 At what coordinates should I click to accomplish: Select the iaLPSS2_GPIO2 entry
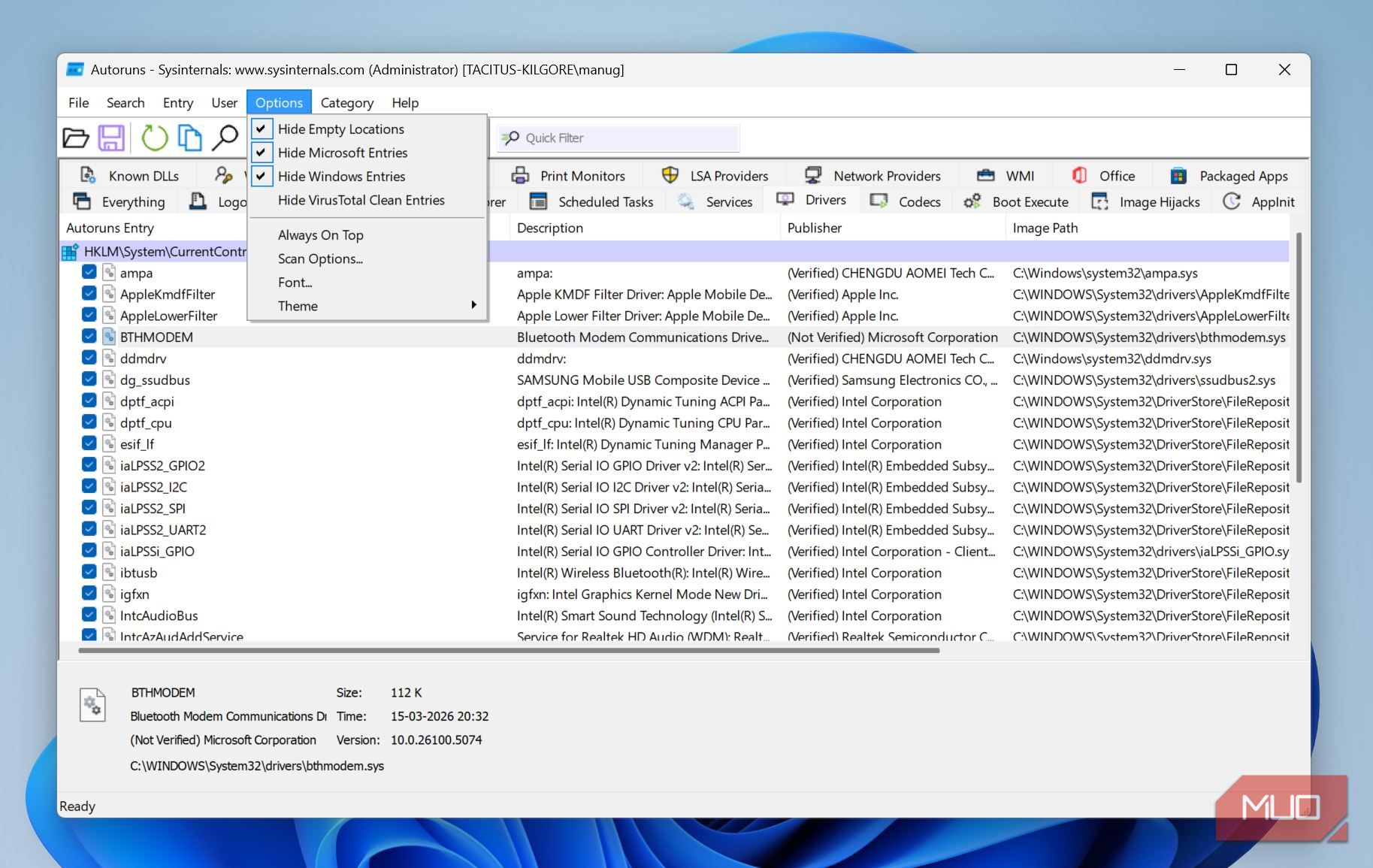674,465
